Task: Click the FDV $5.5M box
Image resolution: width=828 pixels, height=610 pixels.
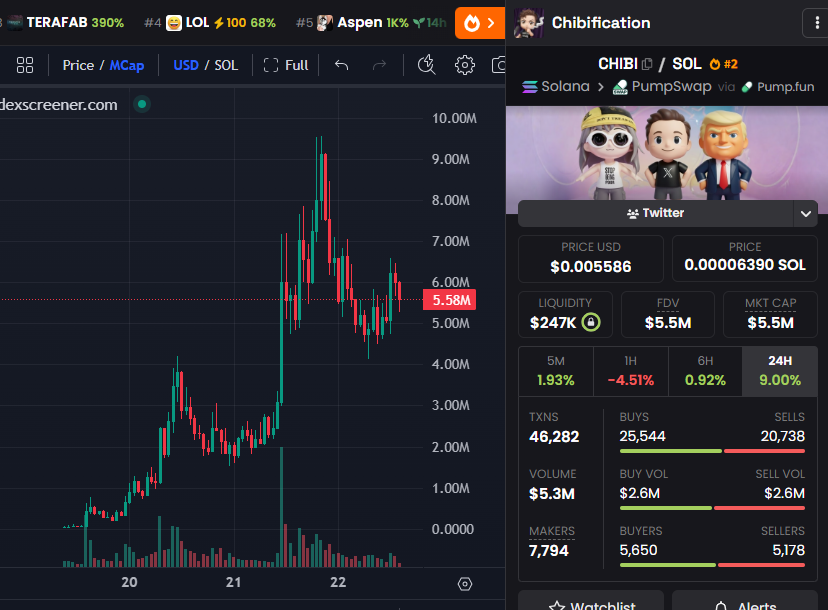Action: pyautogui.click(x=668, y=315)
